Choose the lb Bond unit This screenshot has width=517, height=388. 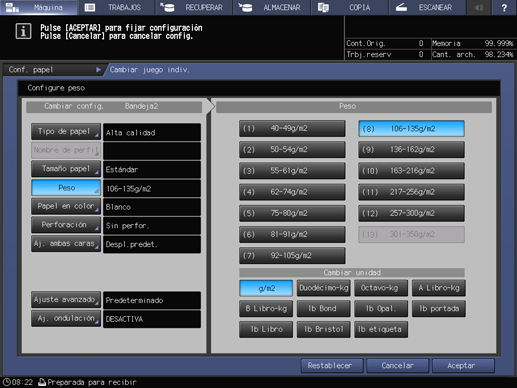pyautogui.click(x=323, y=309)
